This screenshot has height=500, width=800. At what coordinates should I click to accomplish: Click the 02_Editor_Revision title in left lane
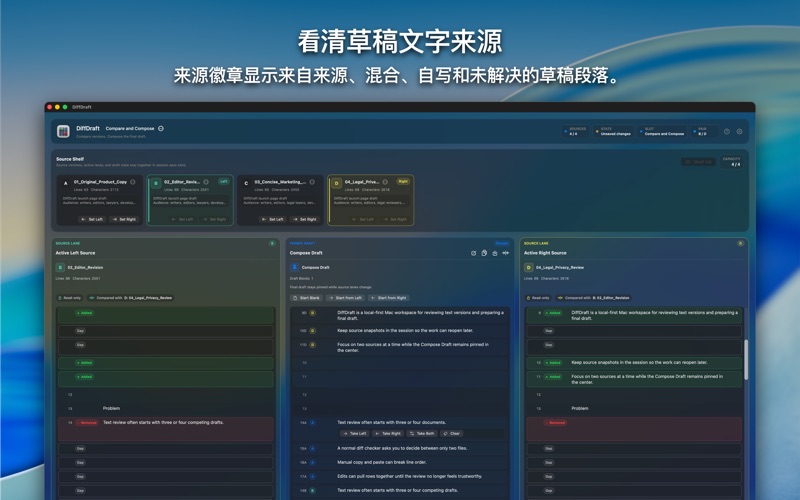tap(85, 267)
